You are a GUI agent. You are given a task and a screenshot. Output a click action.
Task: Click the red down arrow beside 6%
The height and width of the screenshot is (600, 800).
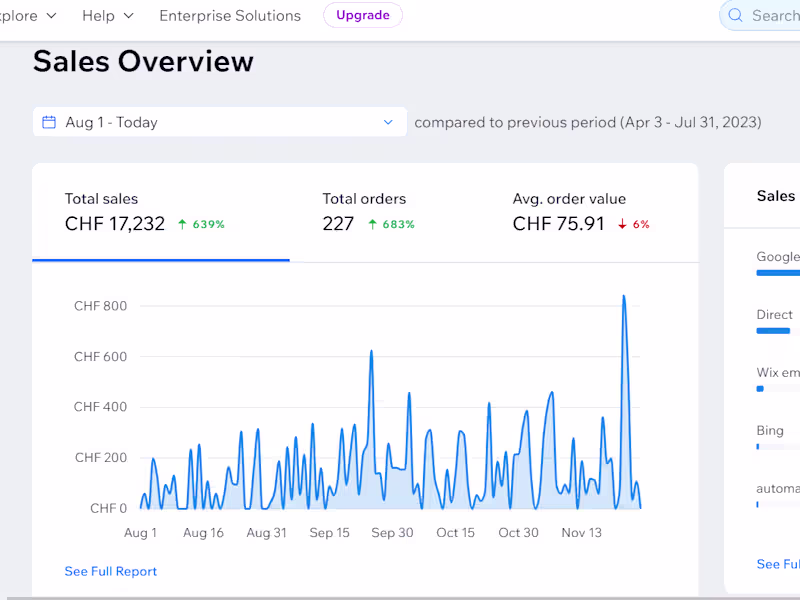click(622, 224)
